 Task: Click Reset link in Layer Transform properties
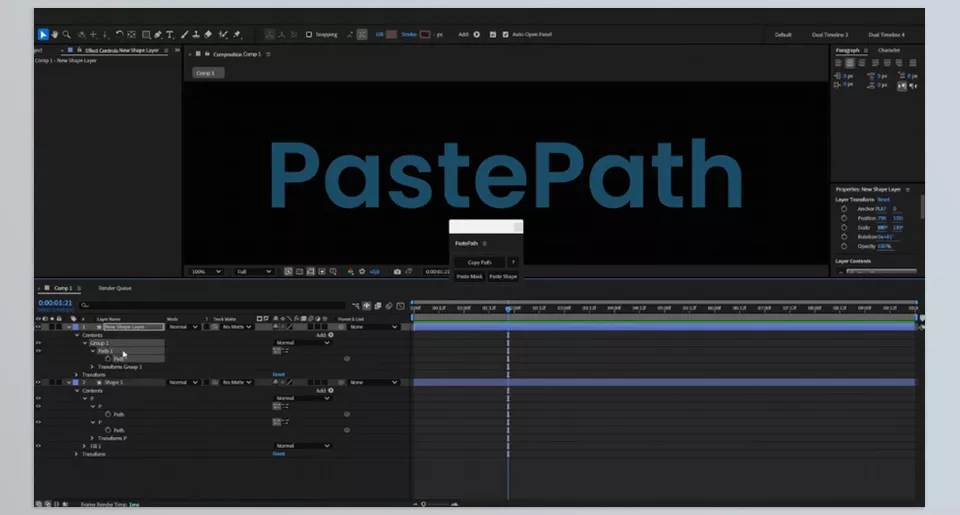883,200
